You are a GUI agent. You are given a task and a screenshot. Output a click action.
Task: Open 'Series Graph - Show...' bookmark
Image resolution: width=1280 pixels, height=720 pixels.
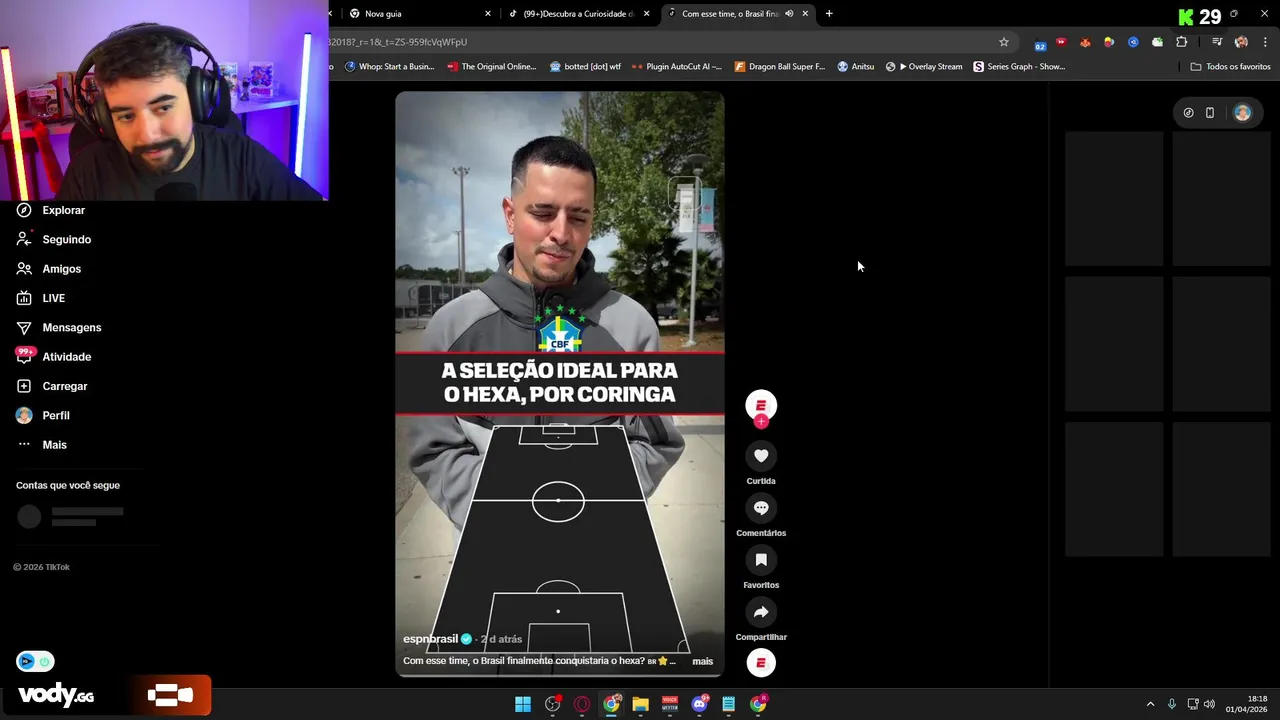1019,67
